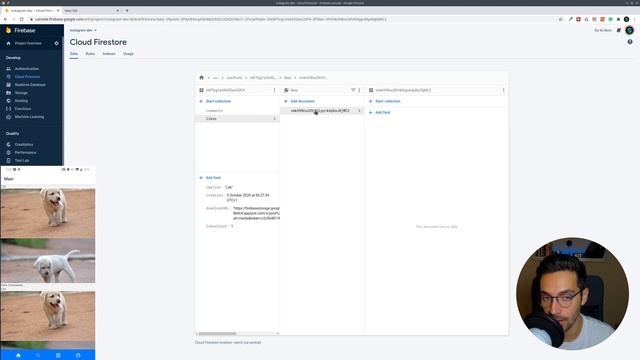Expand the collapsed breadcrumb ellipsis
The image size is (640, 360).
(x=215, y=78)
